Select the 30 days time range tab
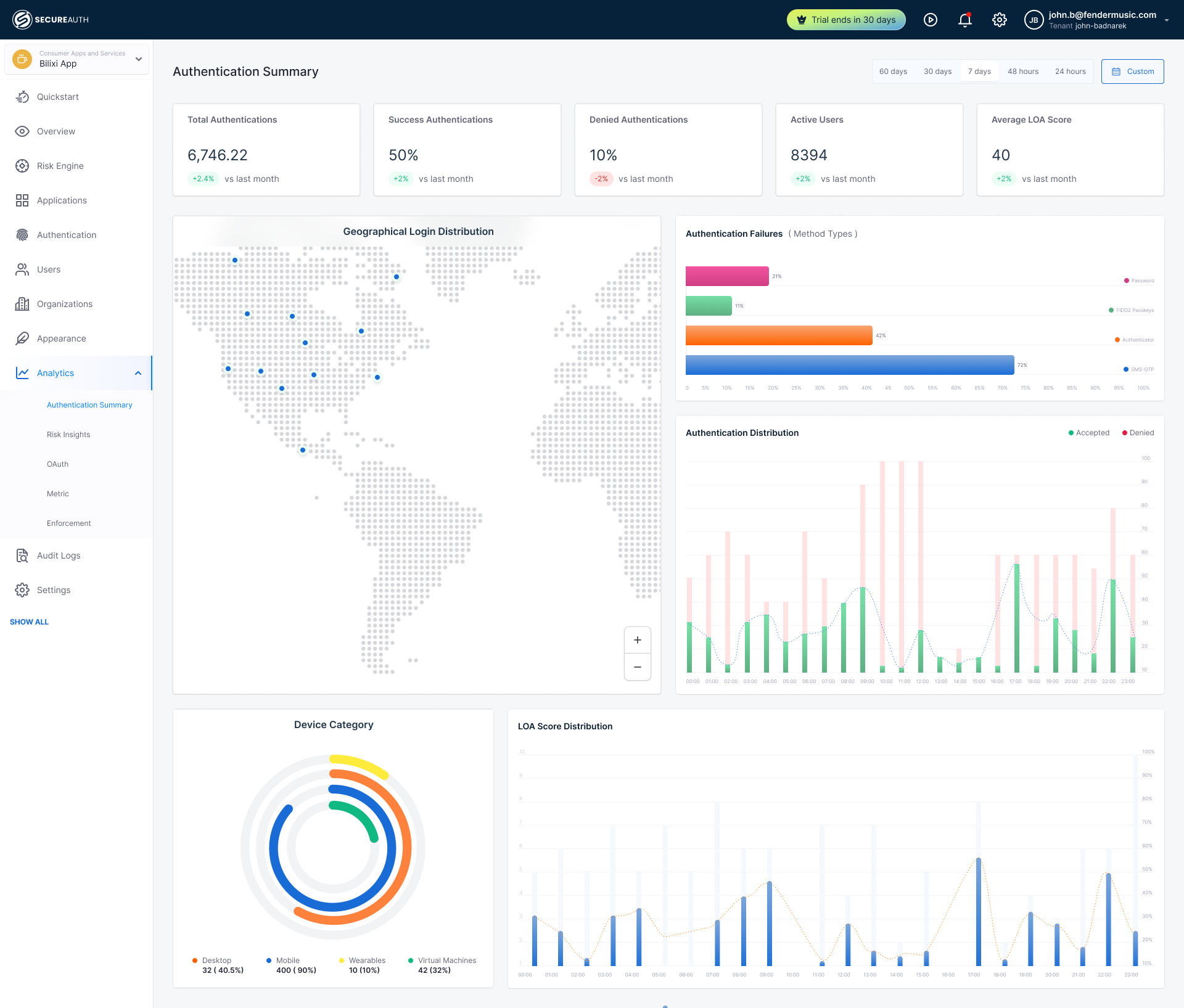Image resolution: width=1184 pixels, height=1008 pixels. point(937,71)
